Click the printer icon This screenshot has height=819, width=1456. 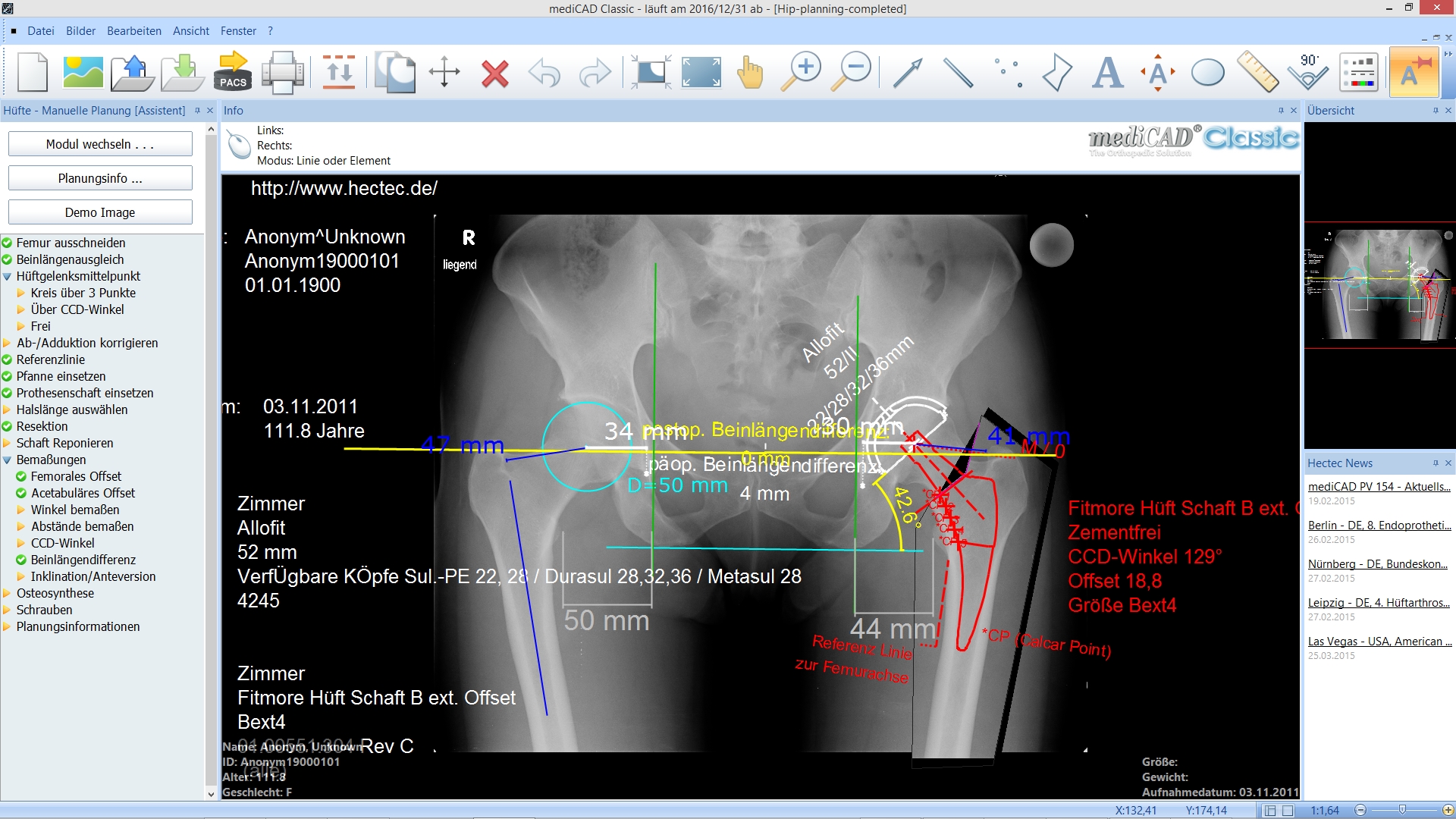[x=283, y=73]
